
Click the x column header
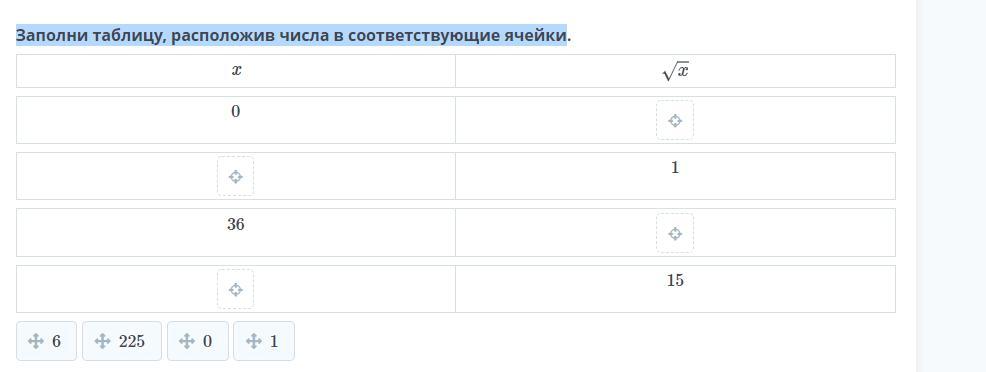click(x=236, y=71)
